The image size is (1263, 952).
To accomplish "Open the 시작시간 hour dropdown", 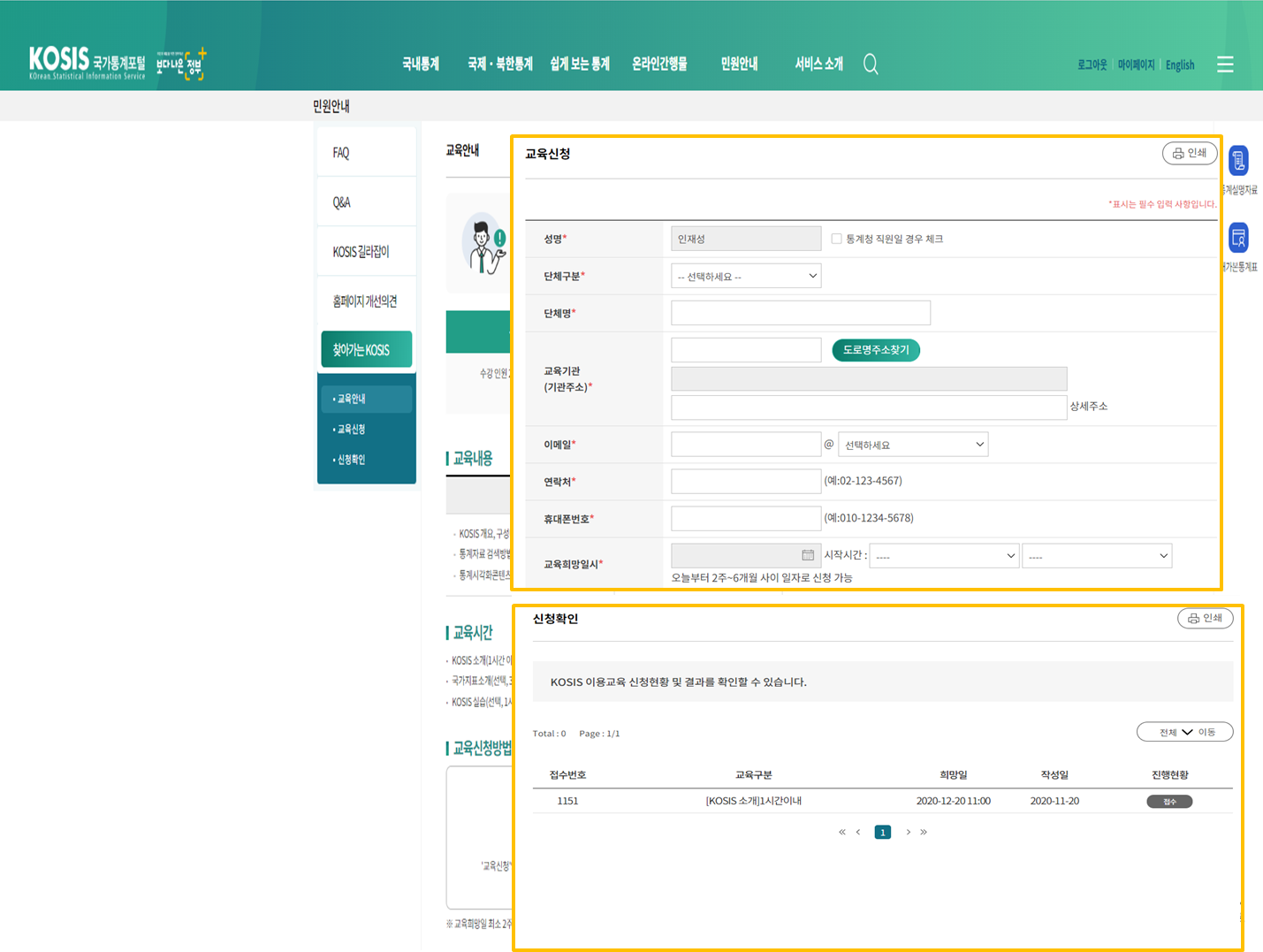I will (x=944, y=556).
